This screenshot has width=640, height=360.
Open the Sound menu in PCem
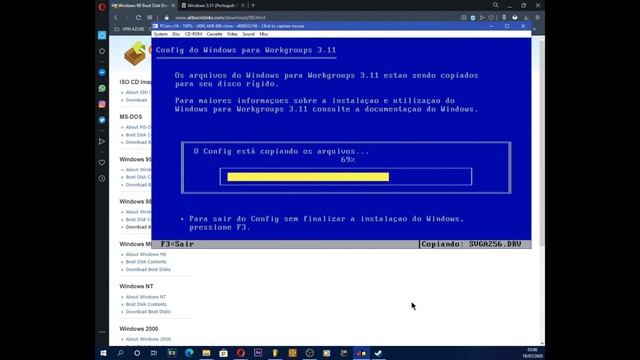249,34
